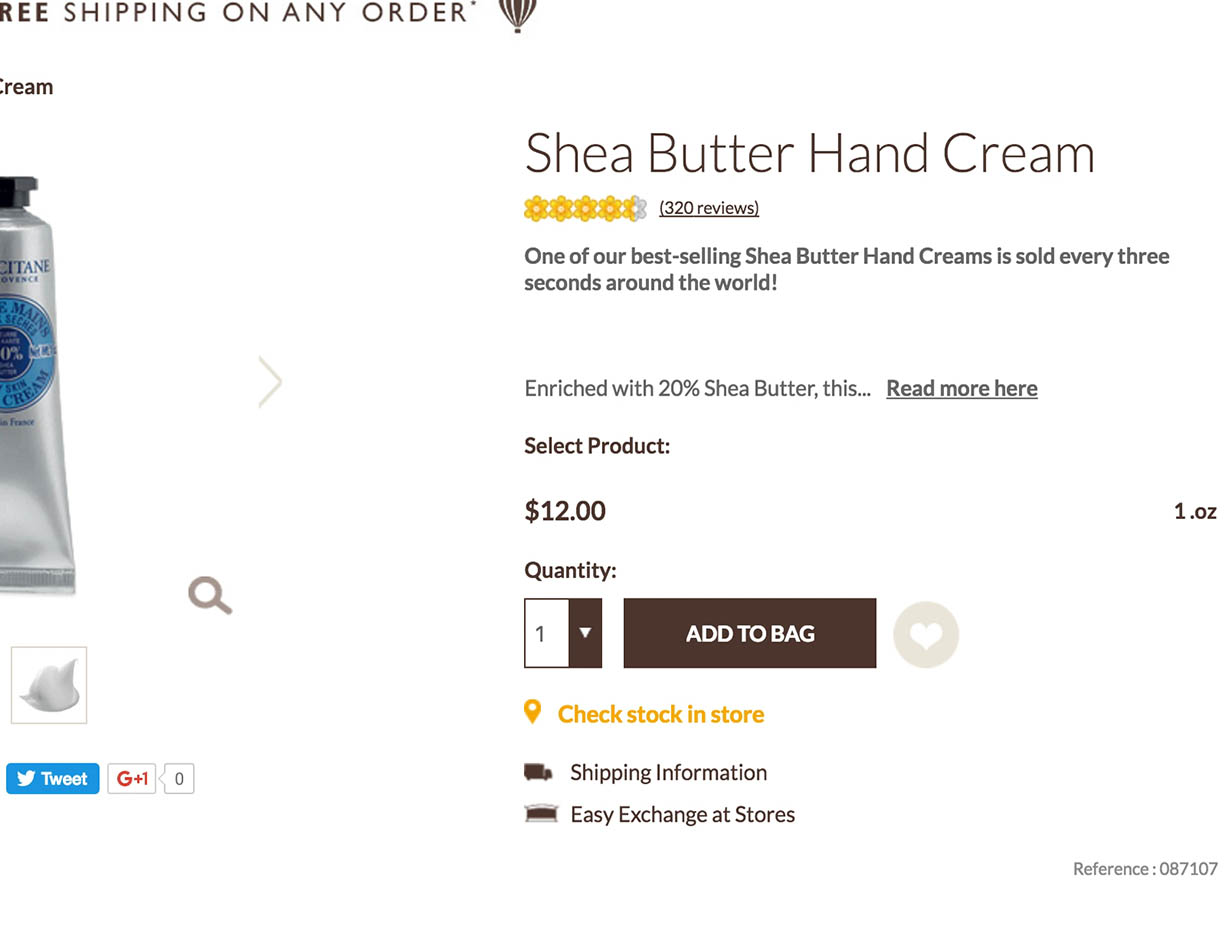Add product to wishlist with heart icon

925,634
